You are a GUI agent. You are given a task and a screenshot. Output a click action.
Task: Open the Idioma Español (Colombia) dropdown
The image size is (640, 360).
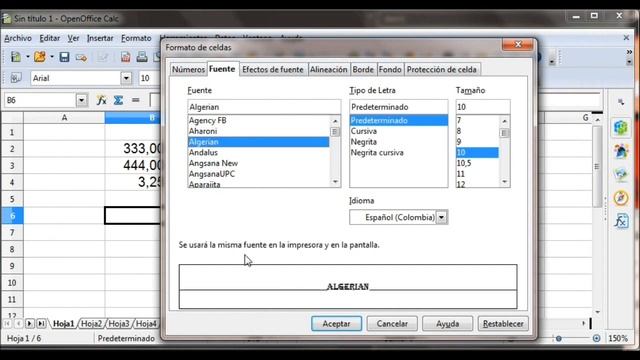coord(442,217)
